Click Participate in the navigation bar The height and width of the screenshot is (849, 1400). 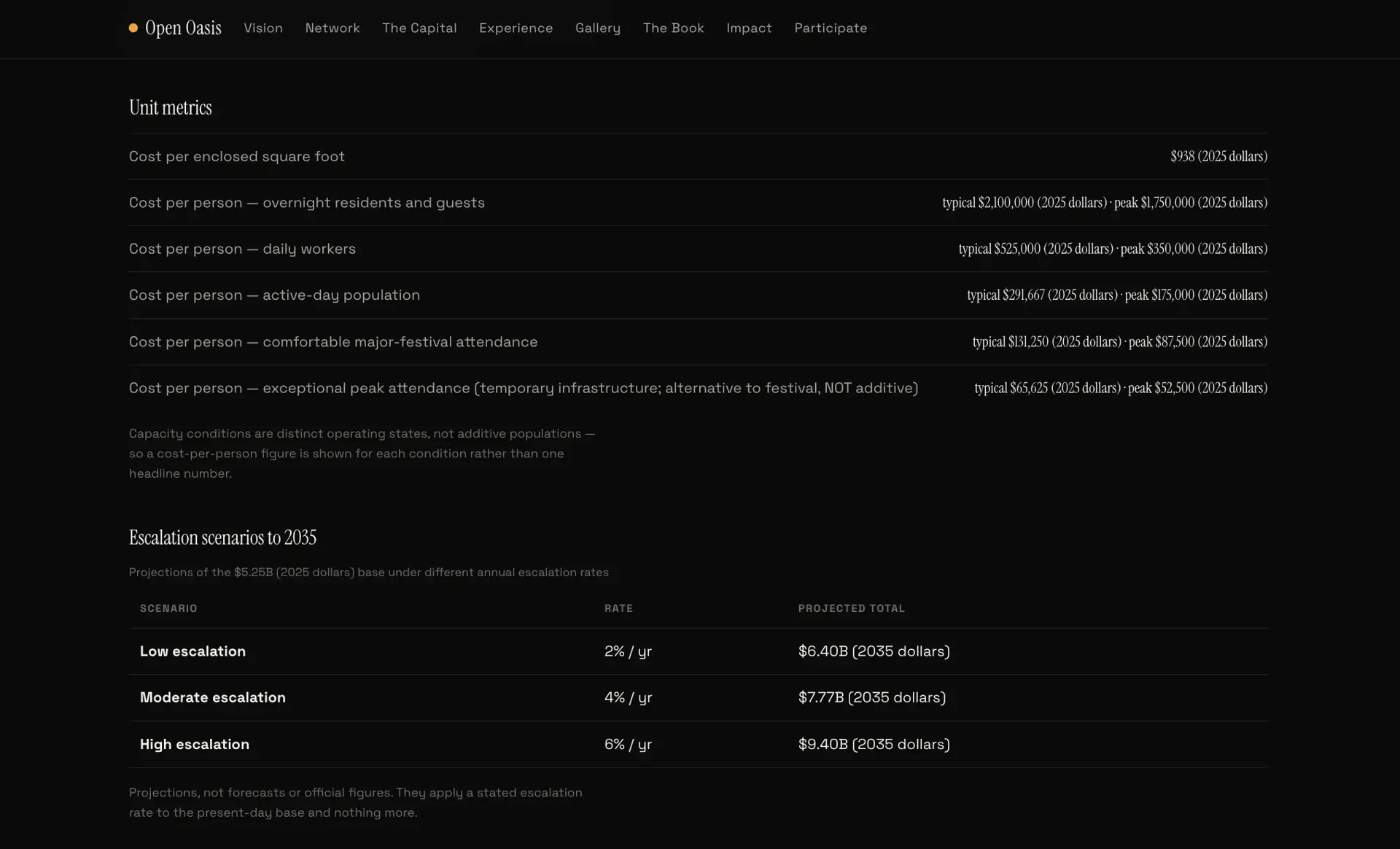(x=831, y=28)
